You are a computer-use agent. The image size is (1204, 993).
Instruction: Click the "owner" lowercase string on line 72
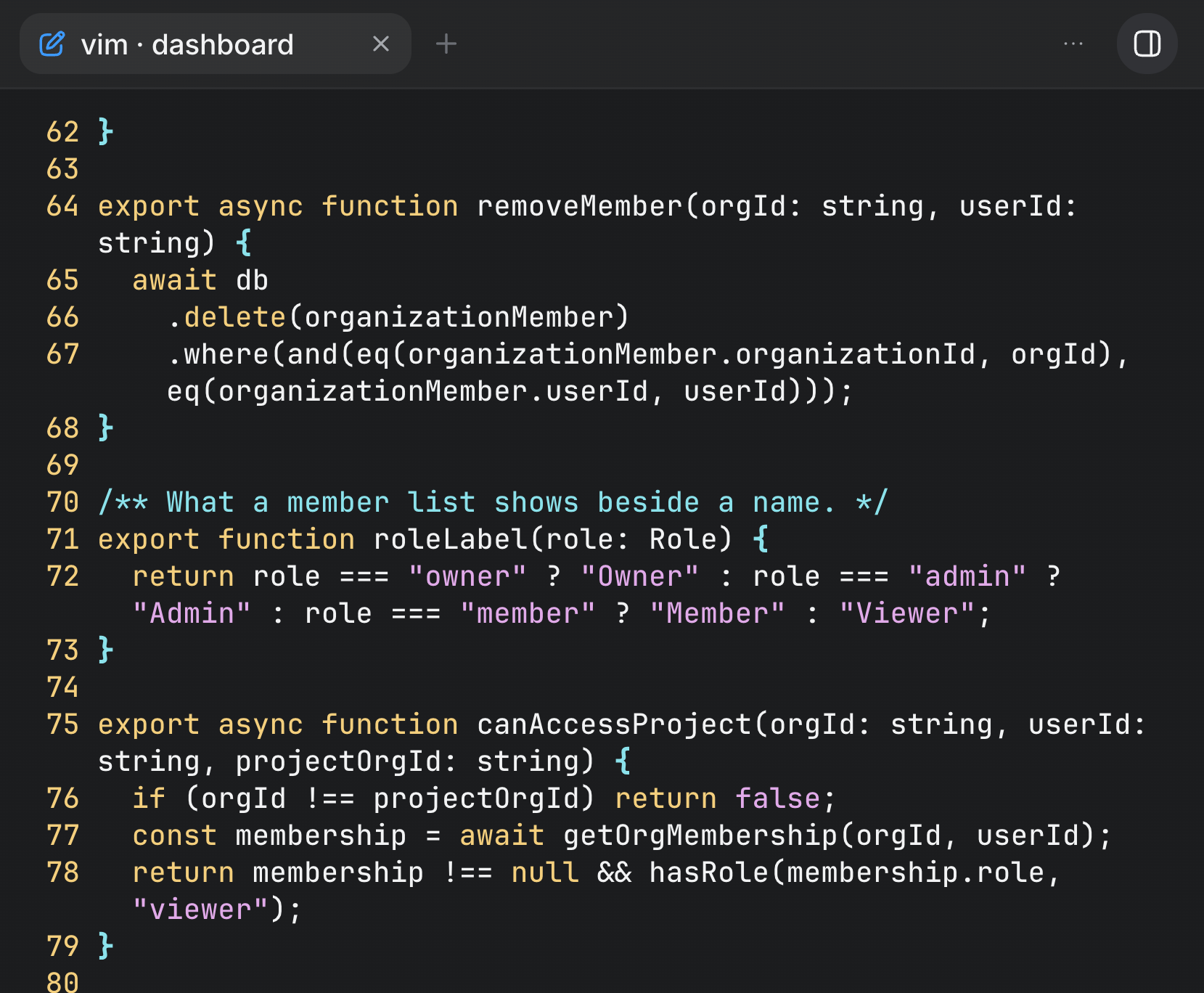coord(467,576)
